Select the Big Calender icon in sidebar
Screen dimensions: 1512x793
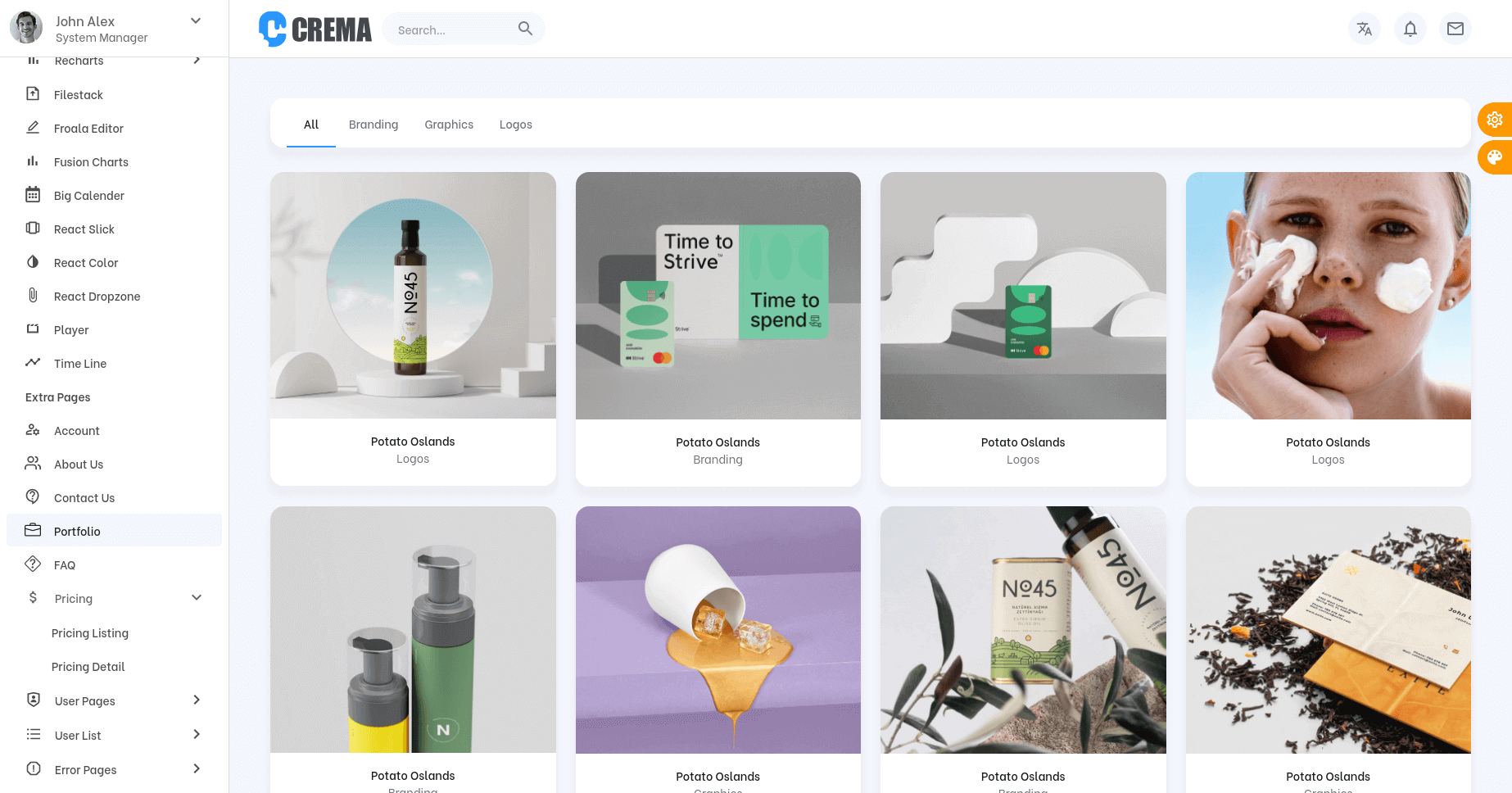(x=33, y=195)
